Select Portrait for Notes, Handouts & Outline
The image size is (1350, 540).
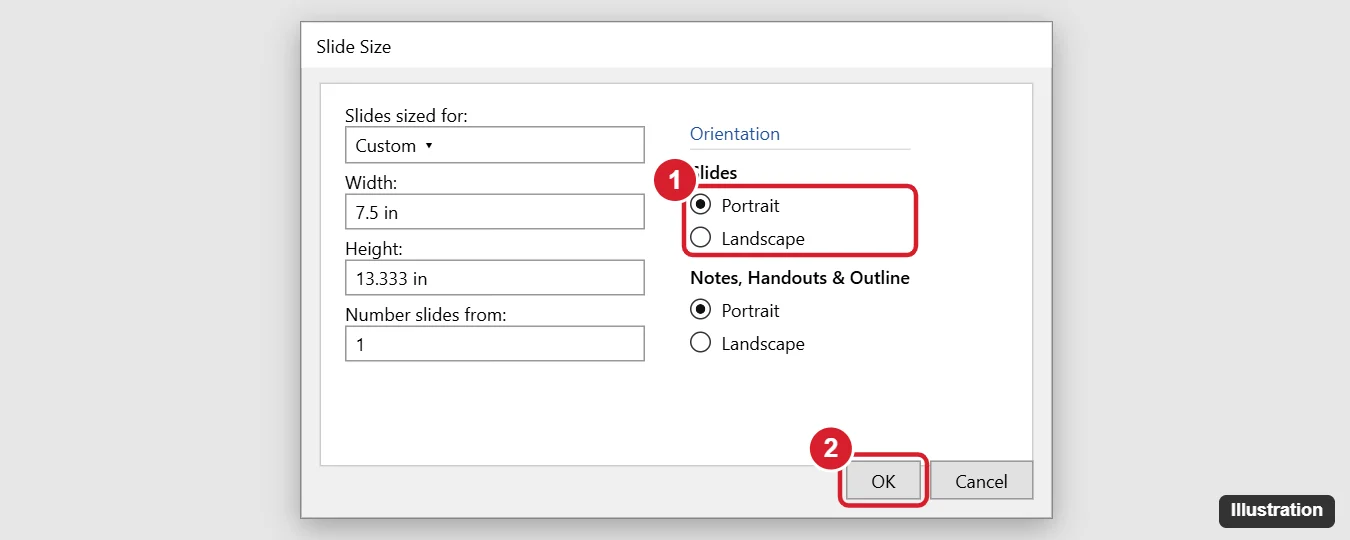pyautogui.click(x=701, y=310)
